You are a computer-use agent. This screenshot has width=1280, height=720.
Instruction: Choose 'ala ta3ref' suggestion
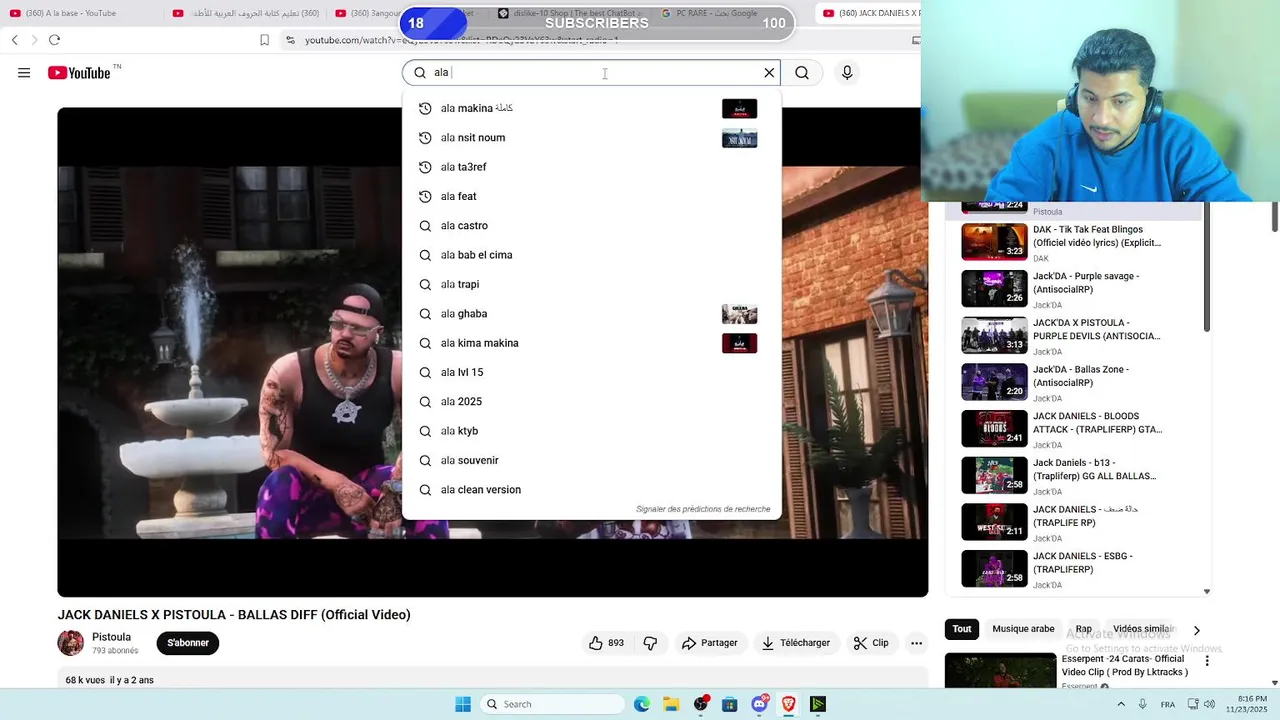[x=591, y=167]
